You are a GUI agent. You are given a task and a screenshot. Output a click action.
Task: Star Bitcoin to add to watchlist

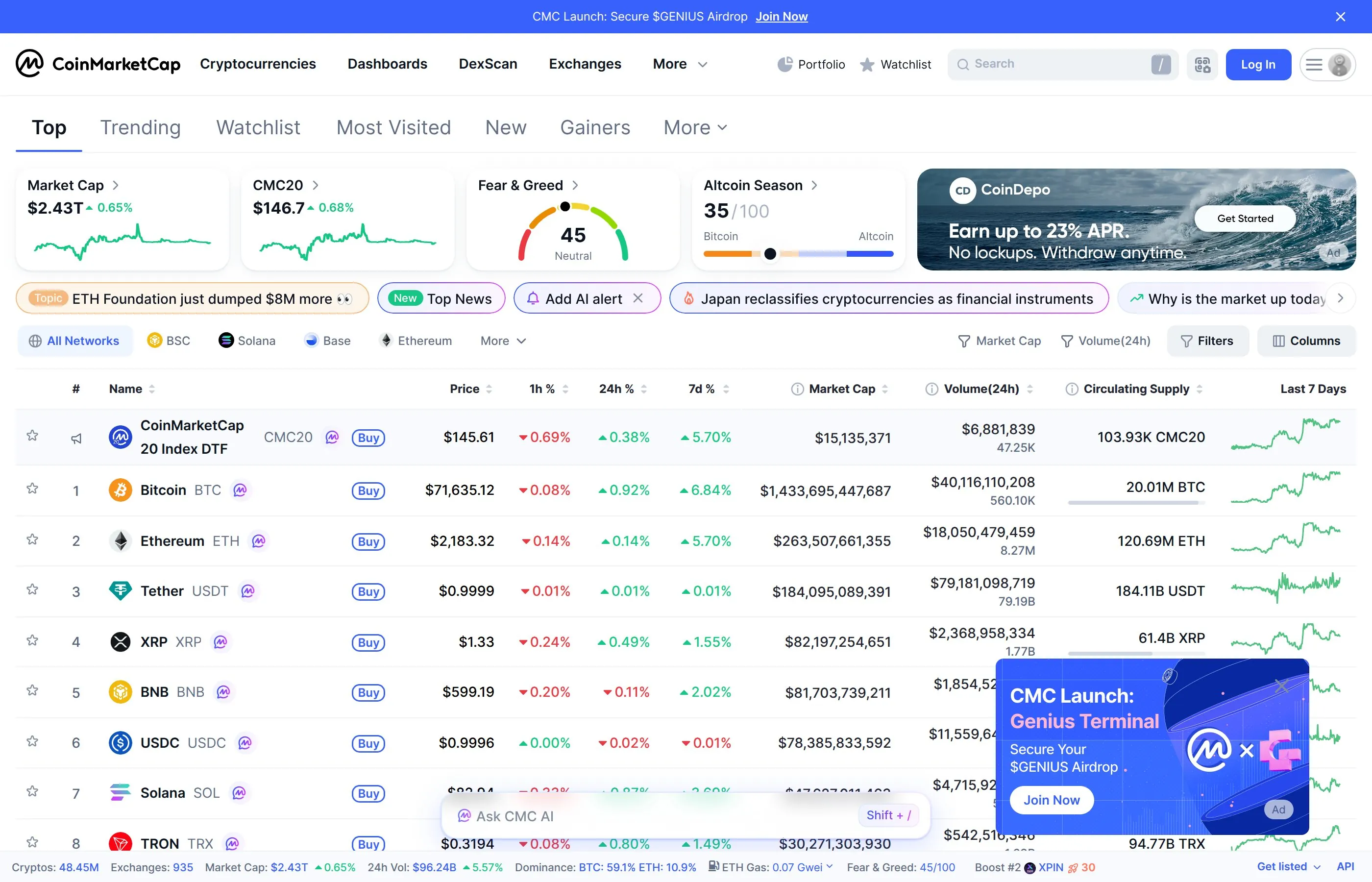point(33,489)
